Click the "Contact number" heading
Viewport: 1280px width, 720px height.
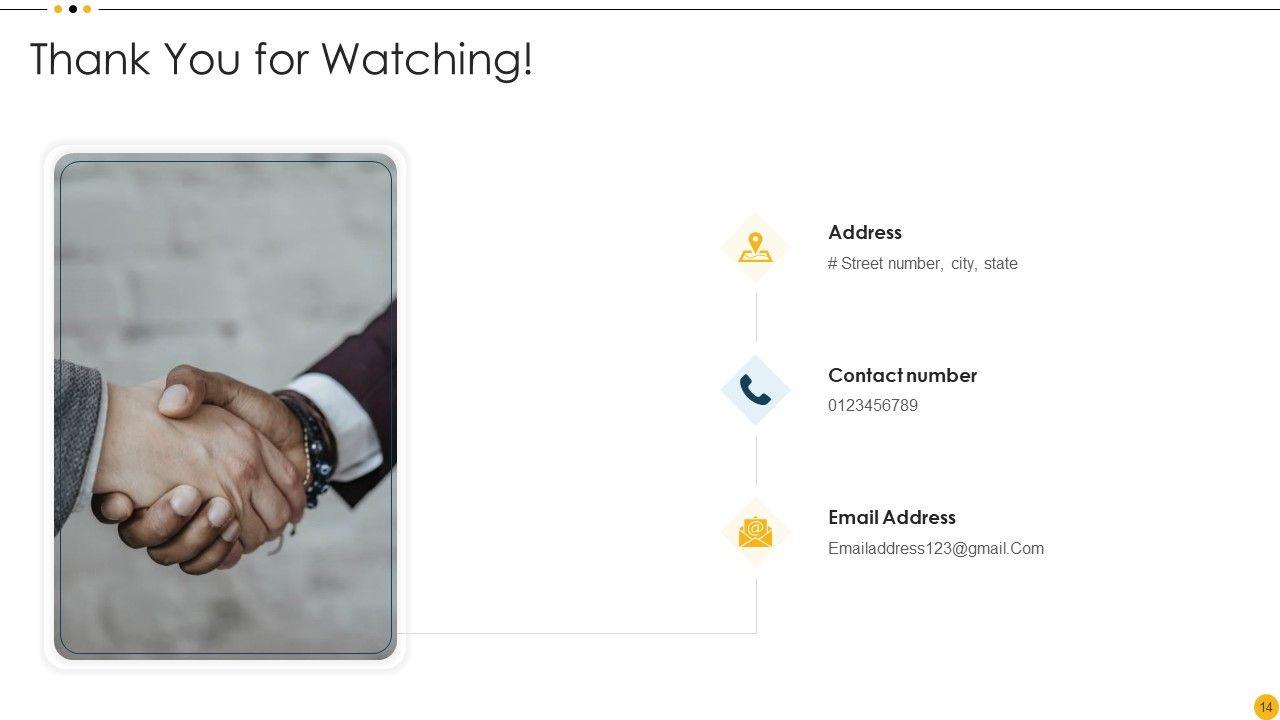pos(902,375)
